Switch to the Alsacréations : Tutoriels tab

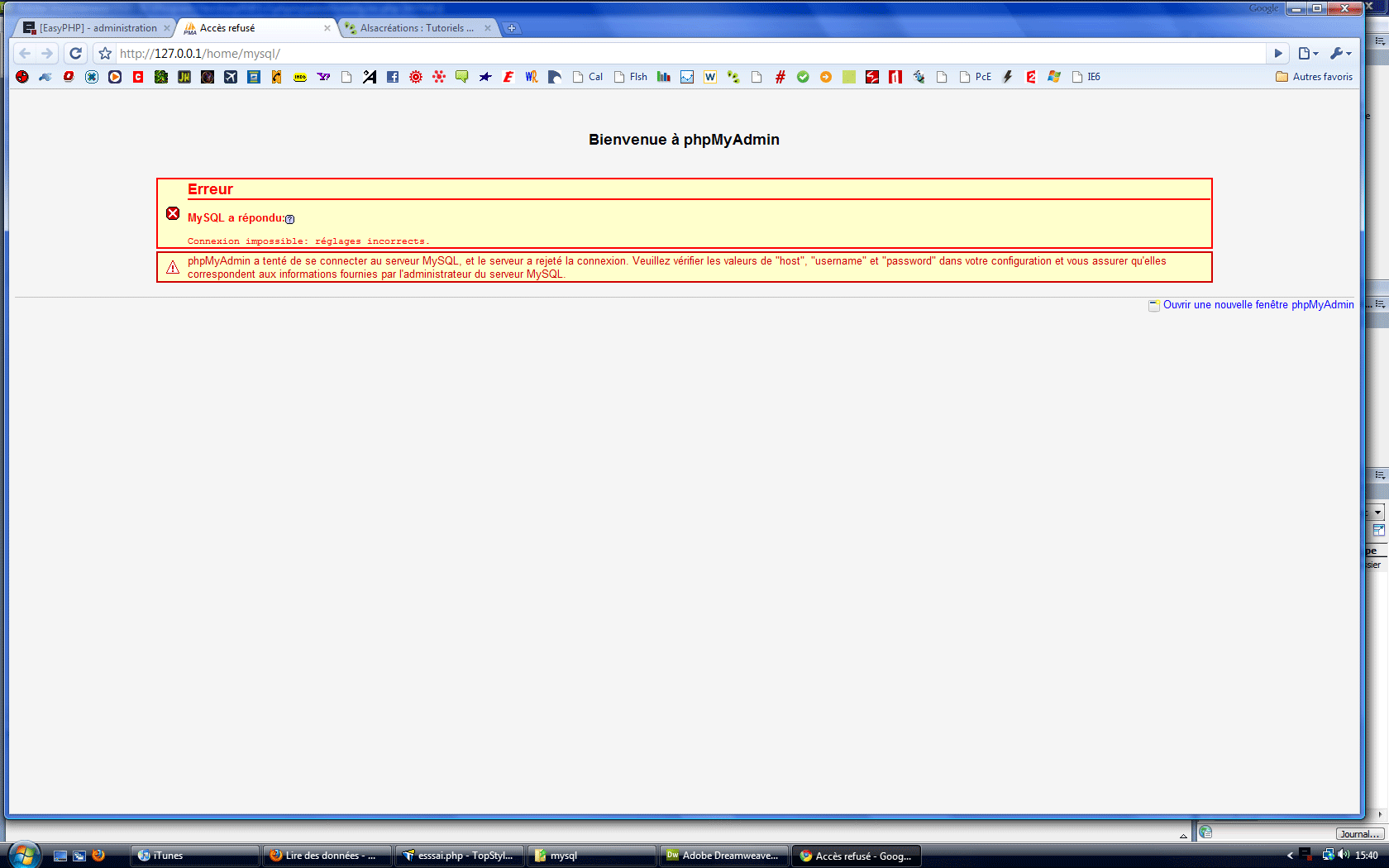pos(417,28)
